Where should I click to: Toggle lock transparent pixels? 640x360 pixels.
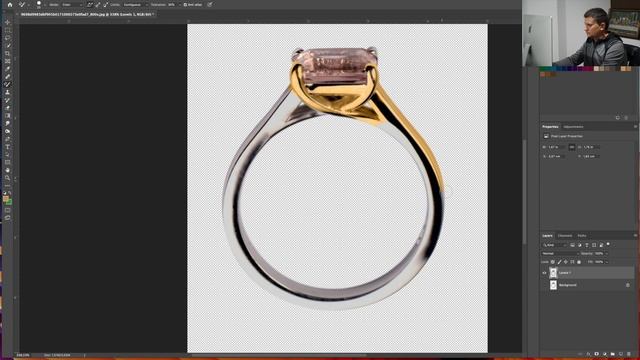click(553, 262)
